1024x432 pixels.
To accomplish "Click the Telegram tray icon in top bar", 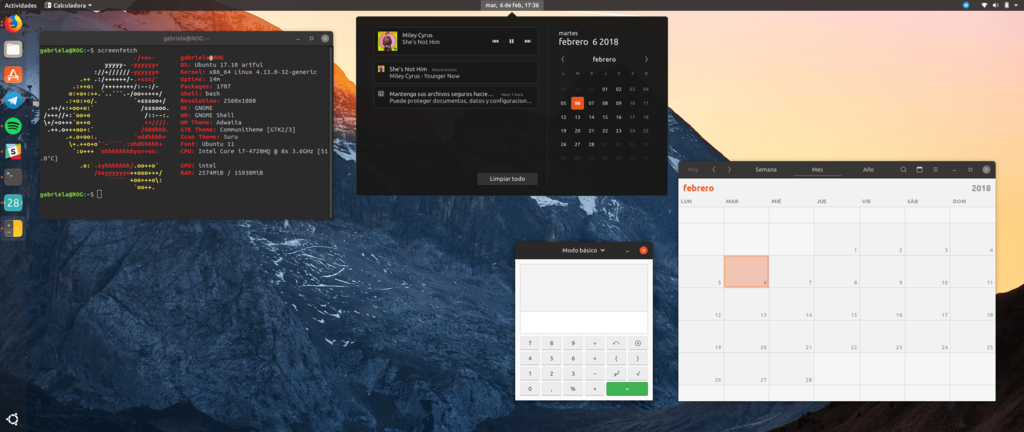I will 966,5.
